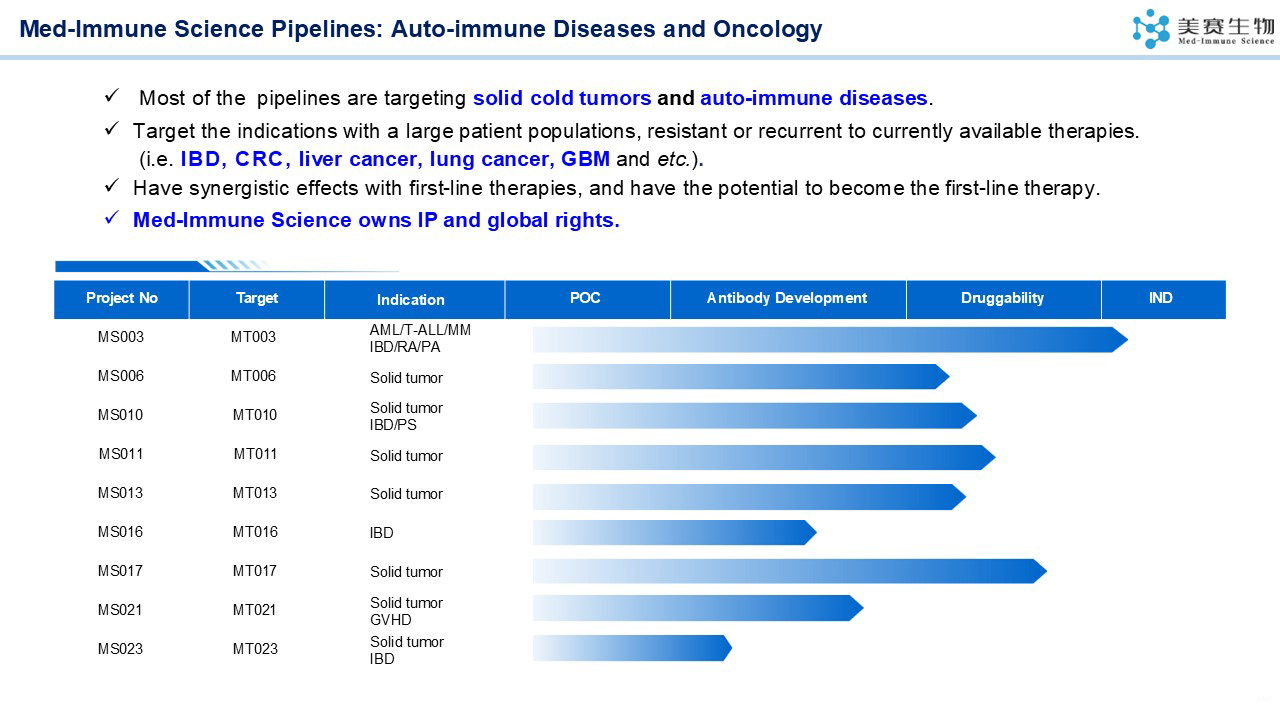Select project cell MS013
Screen dimensions: 1280x720
pos(121,493)
